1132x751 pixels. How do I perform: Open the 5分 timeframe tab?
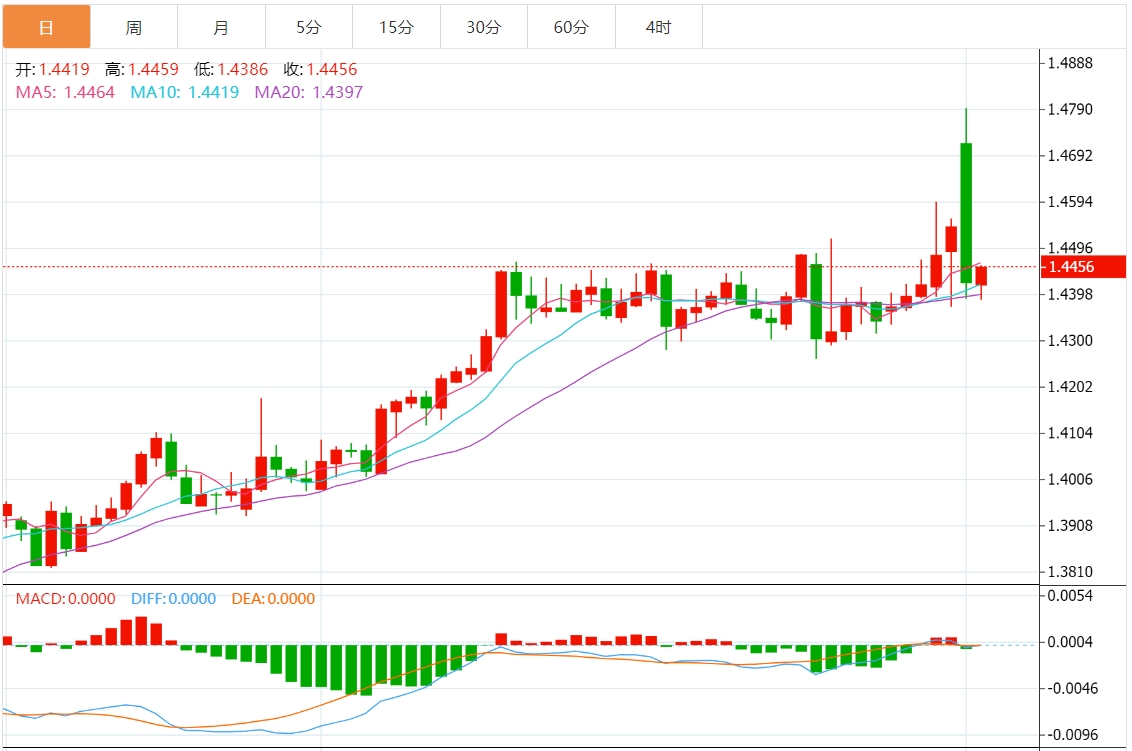pos(308,27)
